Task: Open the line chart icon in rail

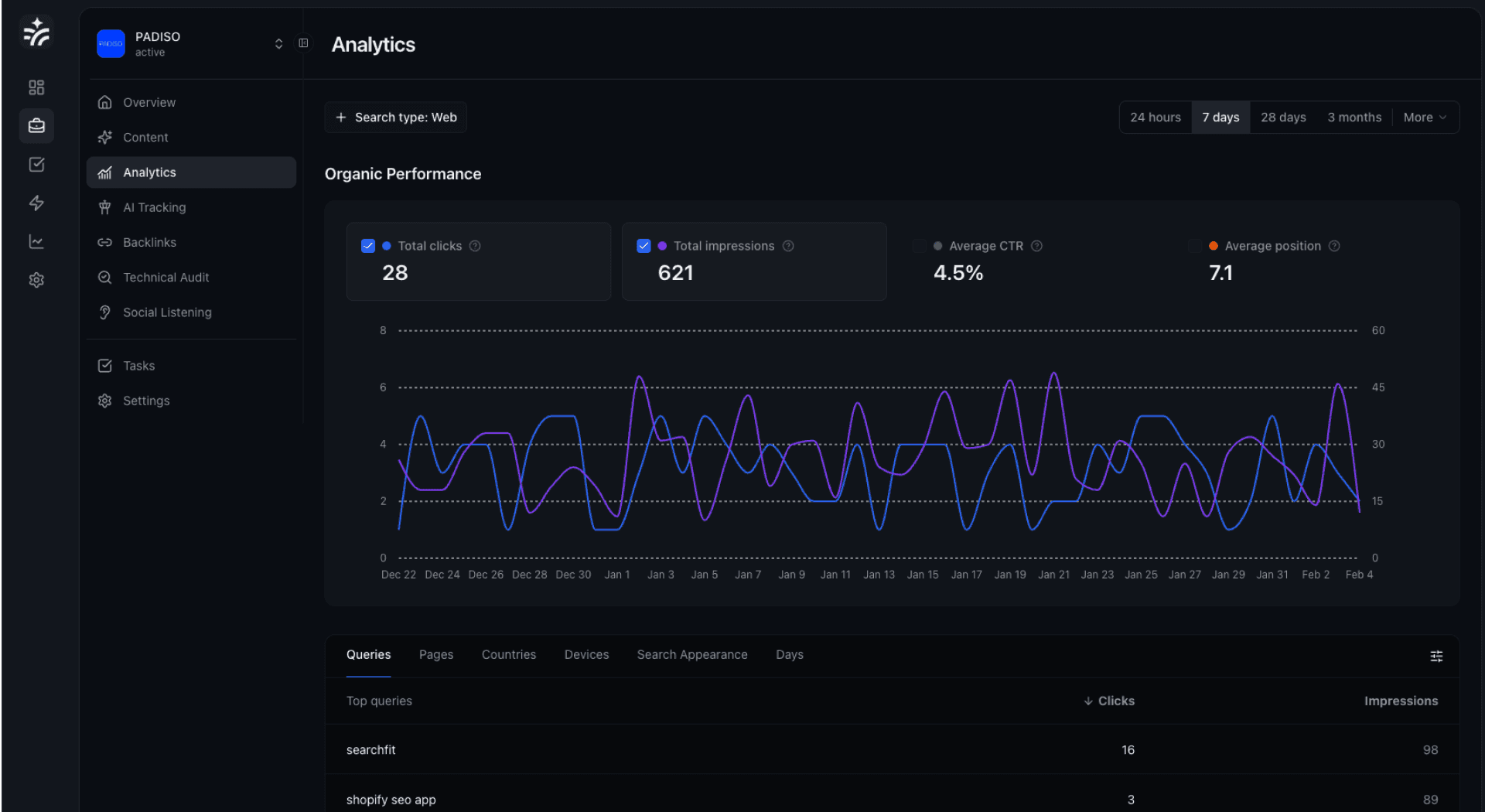Action: [36, 241]
